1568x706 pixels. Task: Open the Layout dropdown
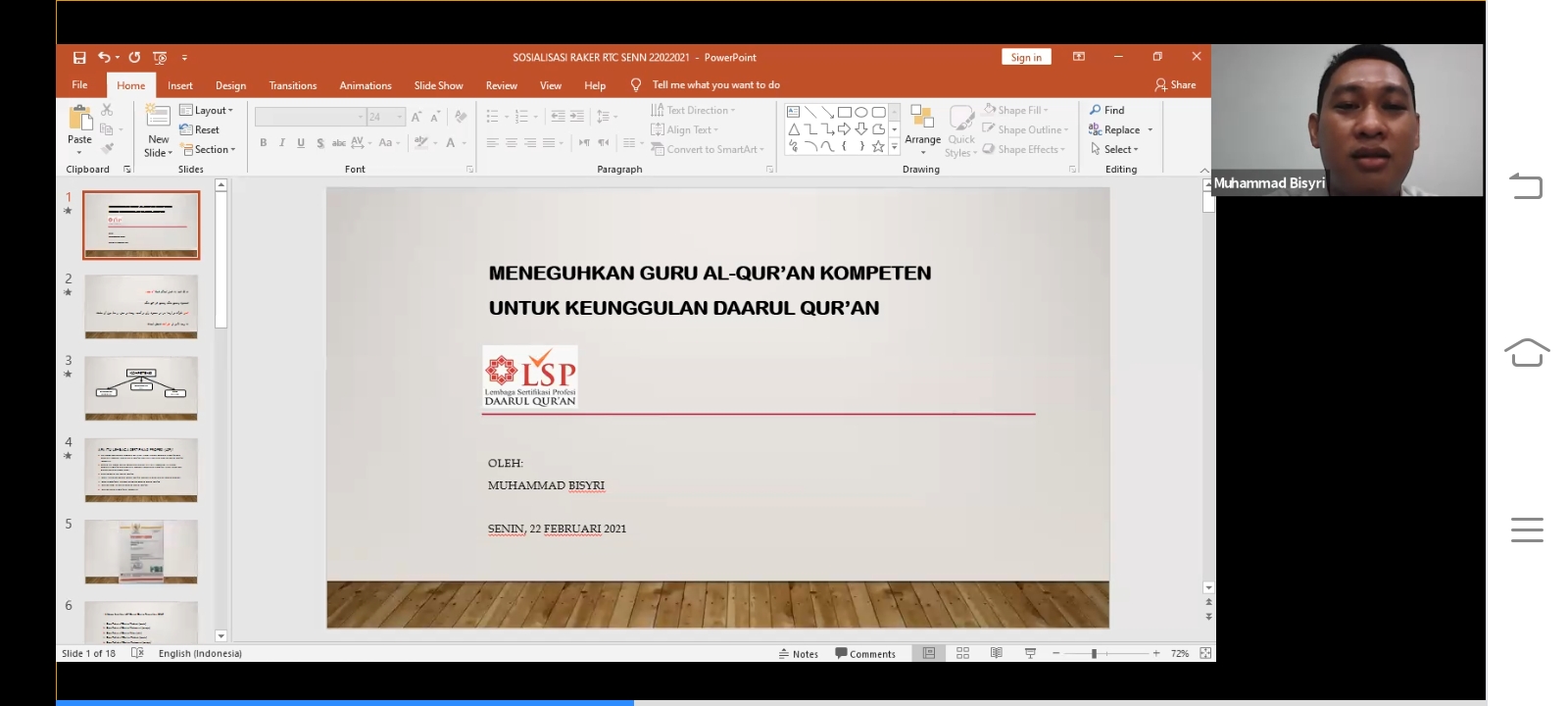[207, 110]
